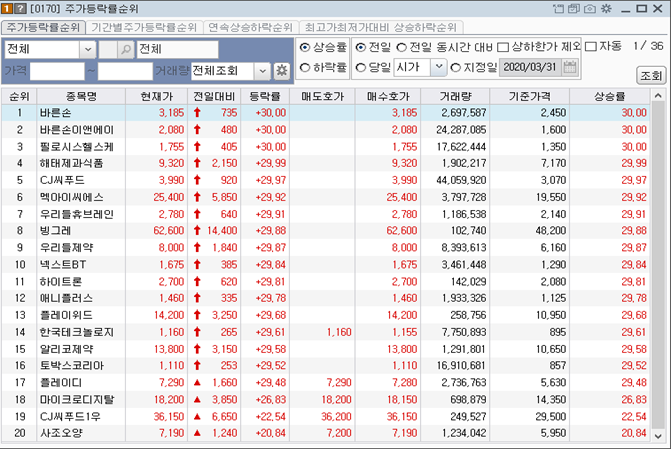Select the 알리코제약 stock name
This screenshot has height=449, width=671.
pyautogui.click(x=66, y=349)
